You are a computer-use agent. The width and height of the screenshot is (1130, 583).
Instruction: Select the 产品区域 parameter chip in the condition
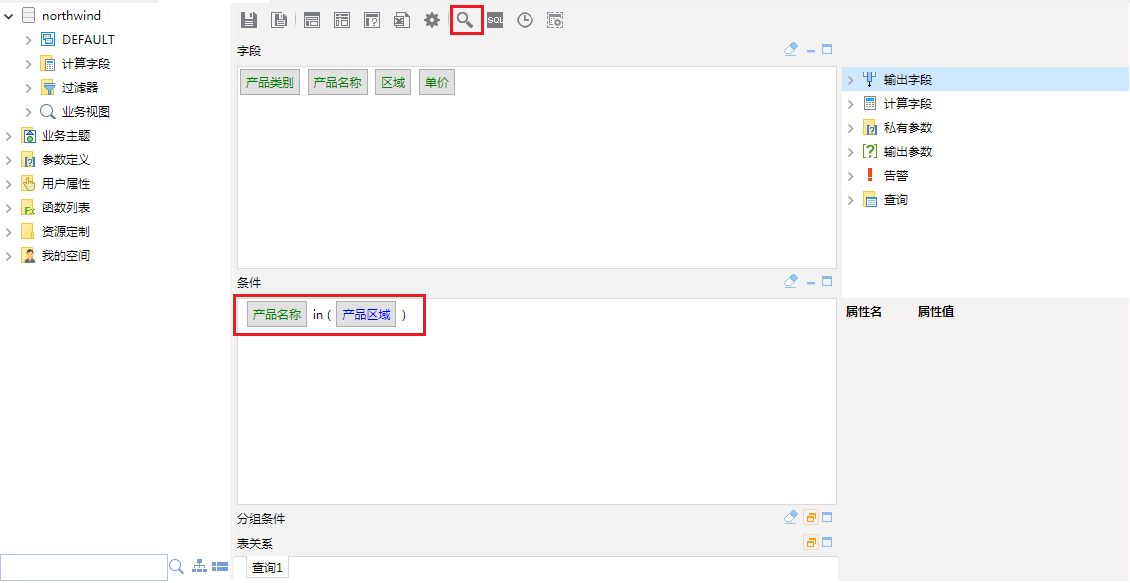366,314
